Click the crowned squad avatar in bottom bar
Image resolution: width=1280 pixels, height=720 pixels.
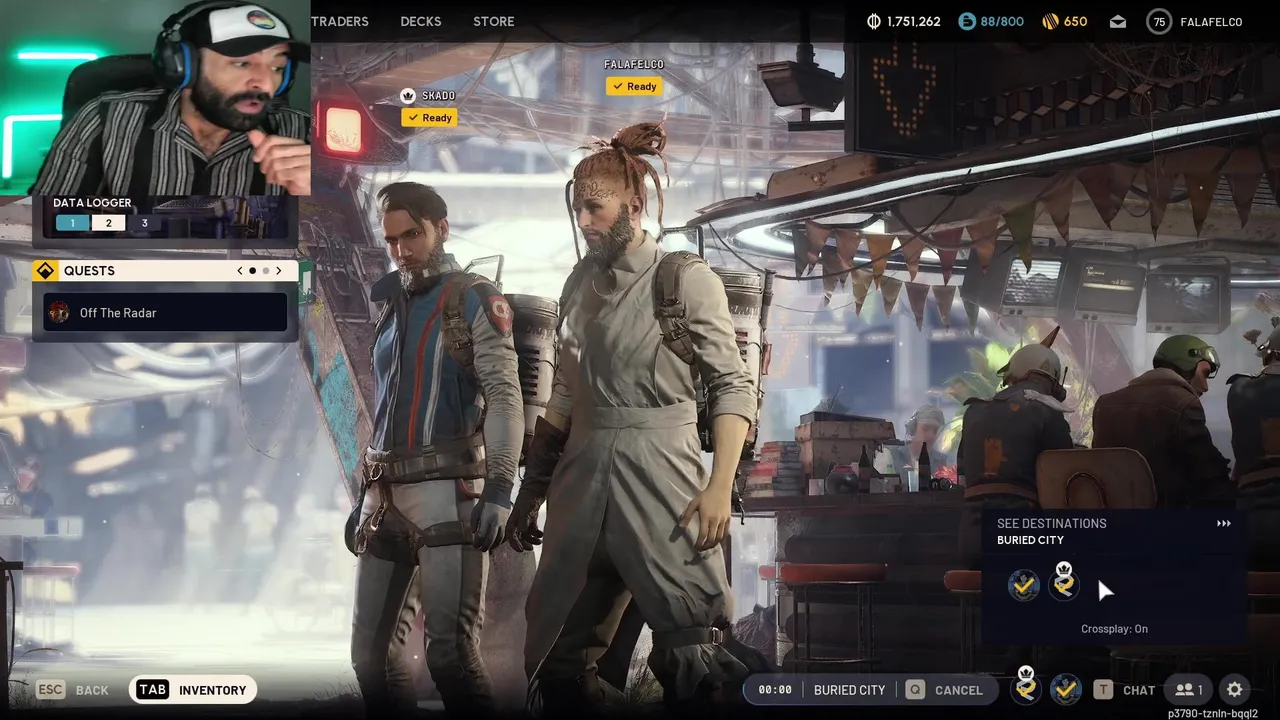(x=1025, y=687)
